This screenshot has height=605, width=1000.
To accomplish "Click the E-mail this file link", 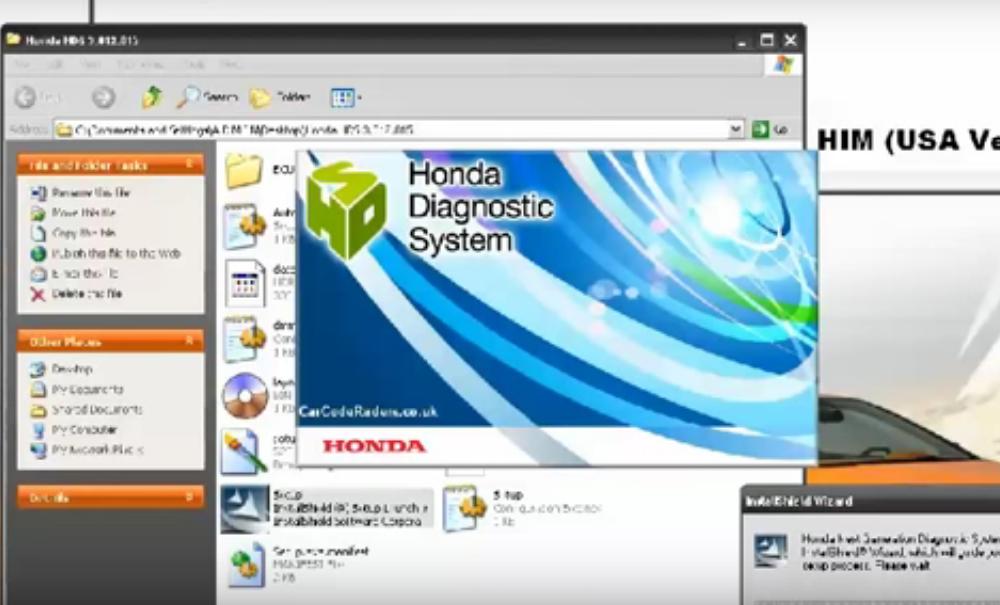I will (85, 273).
